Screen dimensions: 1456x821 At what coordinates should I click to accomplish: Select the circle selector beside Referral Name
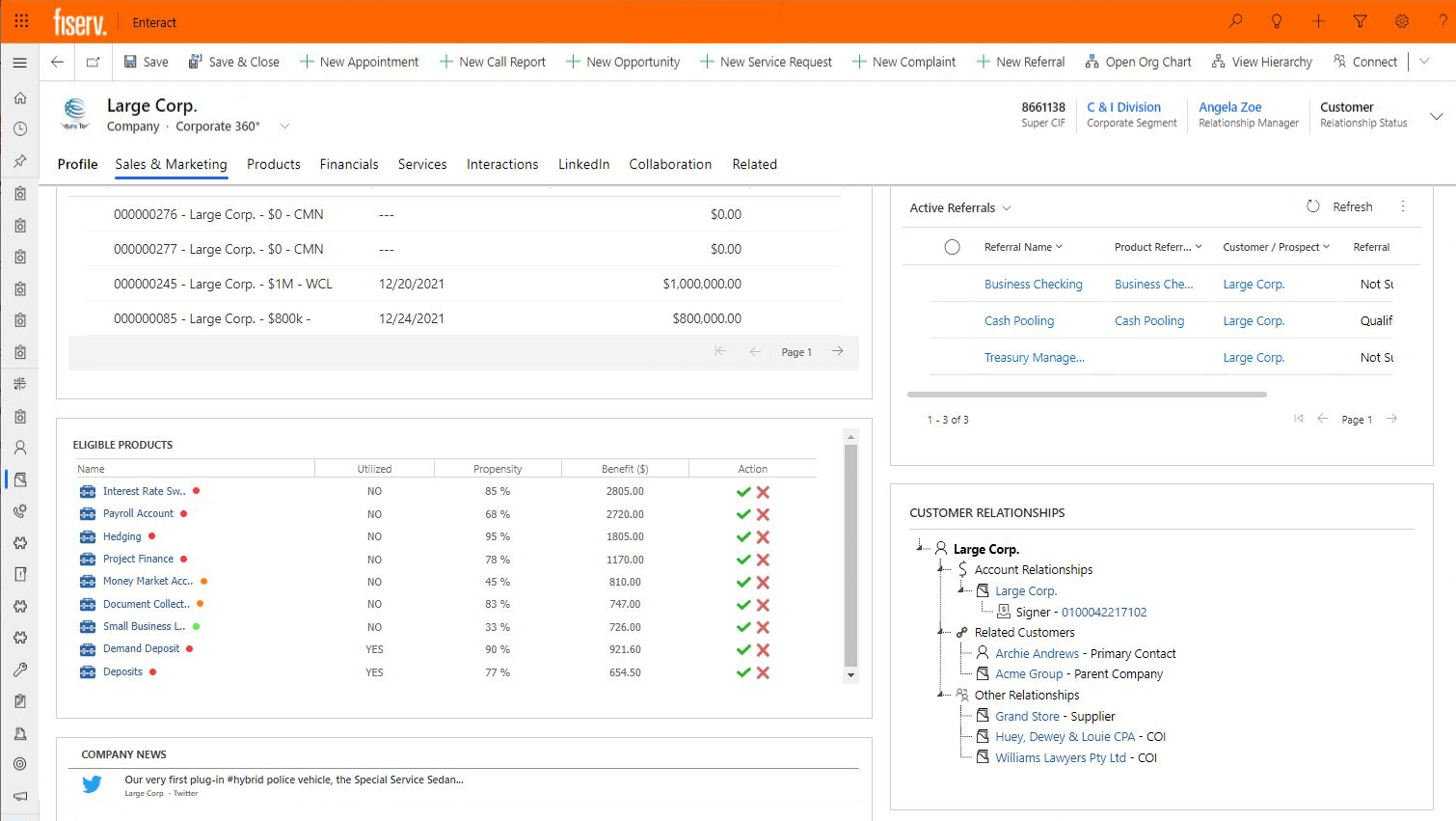(952, 246)
